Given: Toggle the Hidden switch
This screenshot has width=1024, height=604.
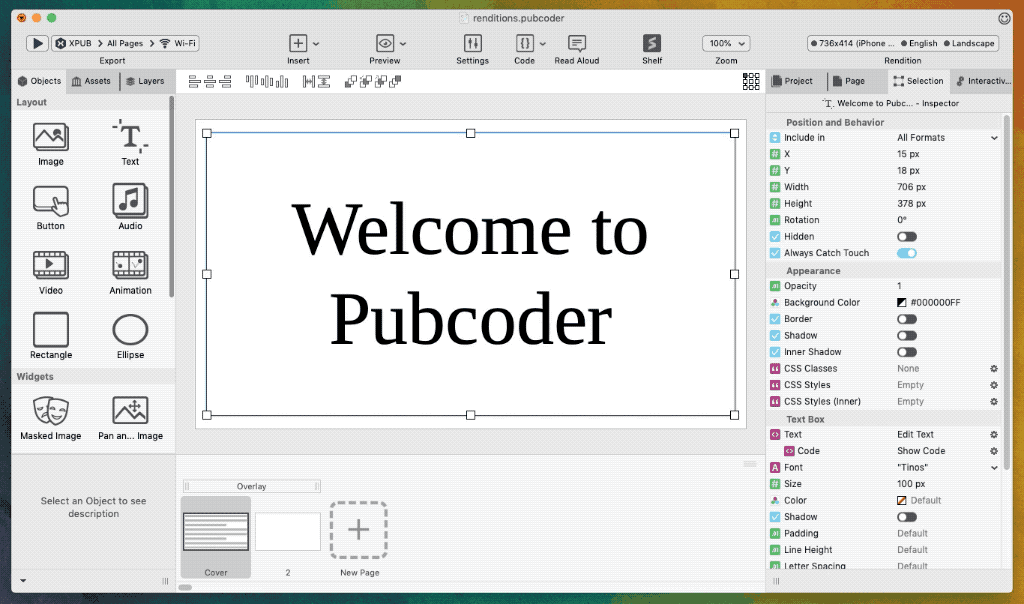Looking at the screenshot, I should (906, 236).
